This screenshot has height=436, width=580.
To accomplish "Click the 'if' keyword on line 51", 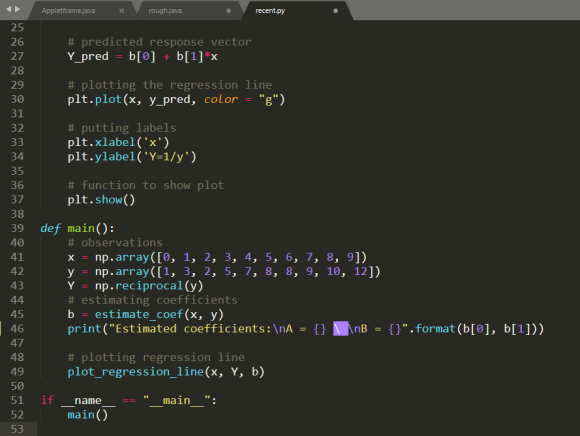I will tap(47, 400).
